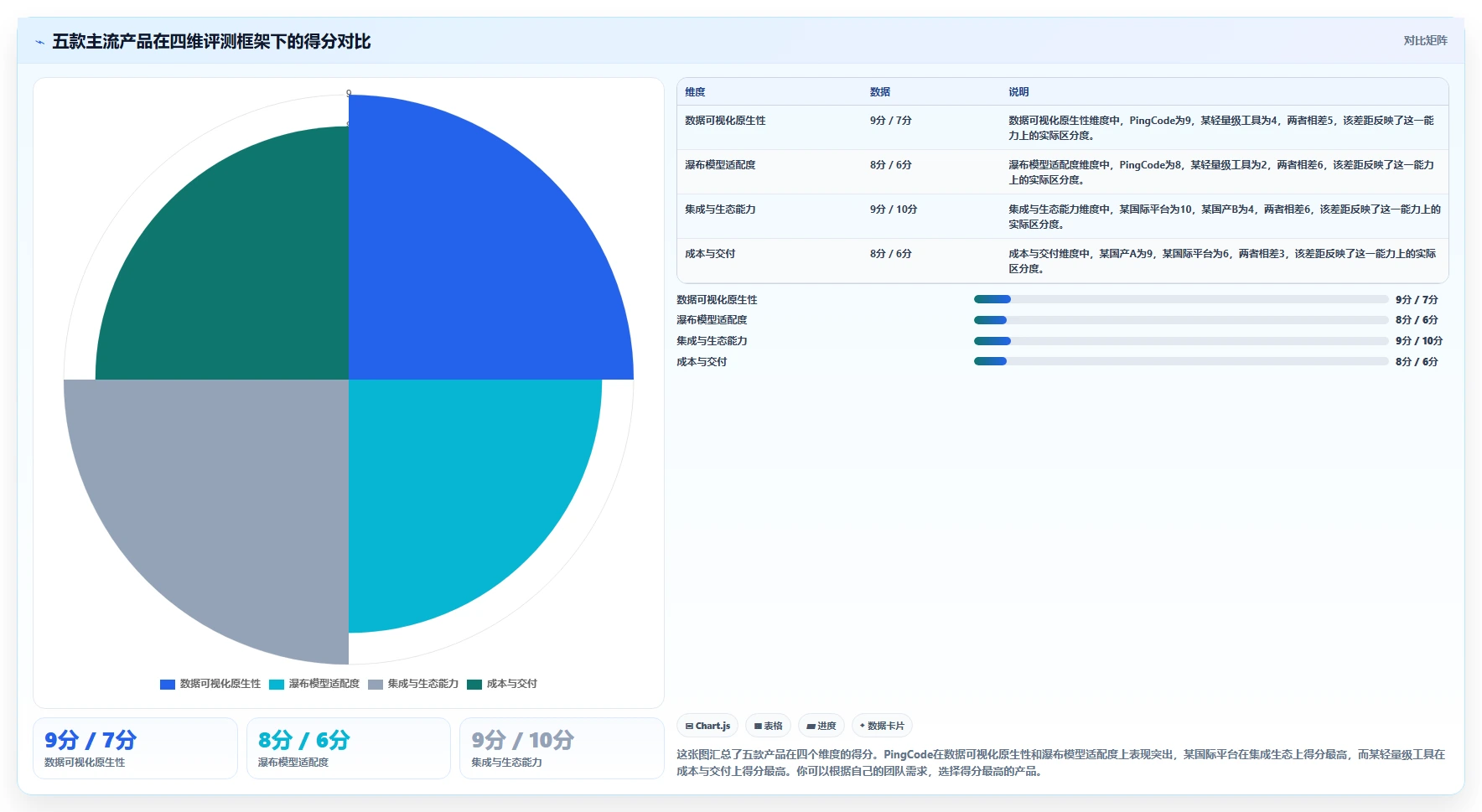Click the 数据 column header
This screenshot has height=812, width=1482.
880,92
